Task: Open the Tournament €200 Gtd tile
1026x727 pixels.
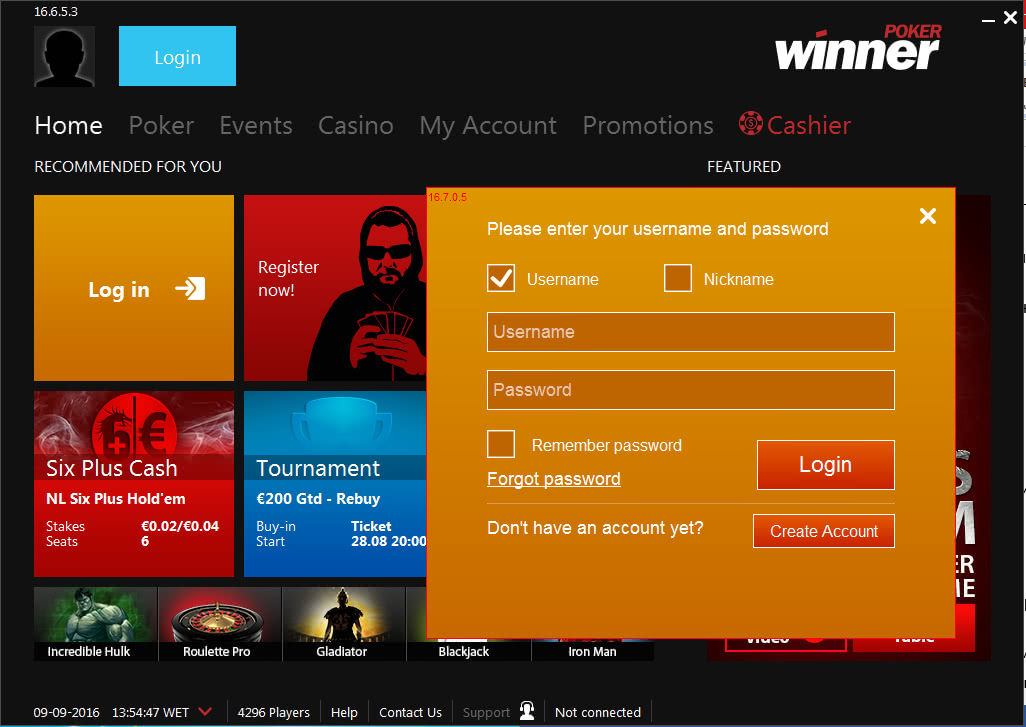Action: 335,484
